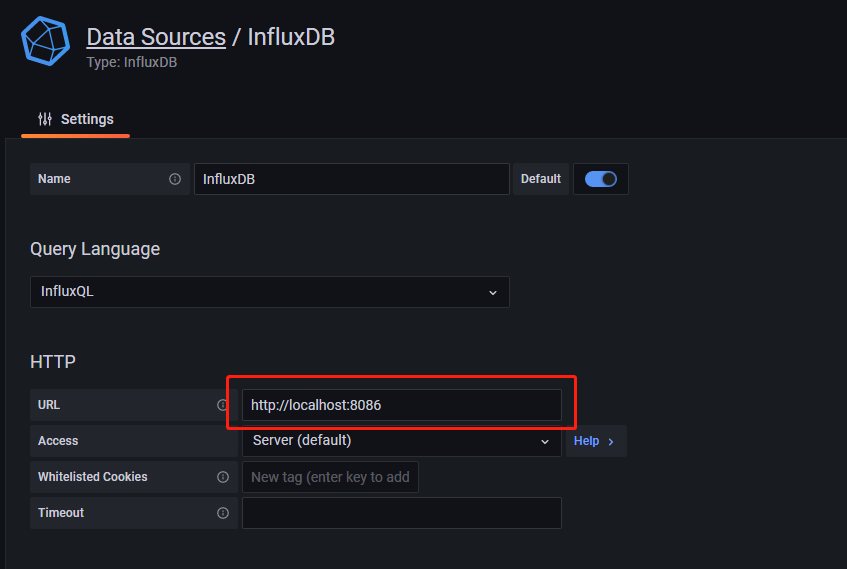Go to the Data Sources breadcrumb link

(x=156, y=37)
